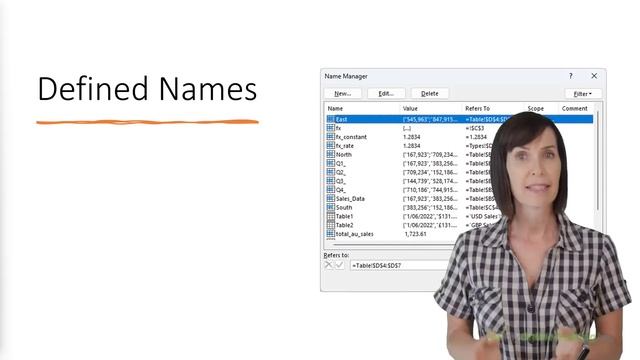Click the icon beside fx_constant

point(331,137)
